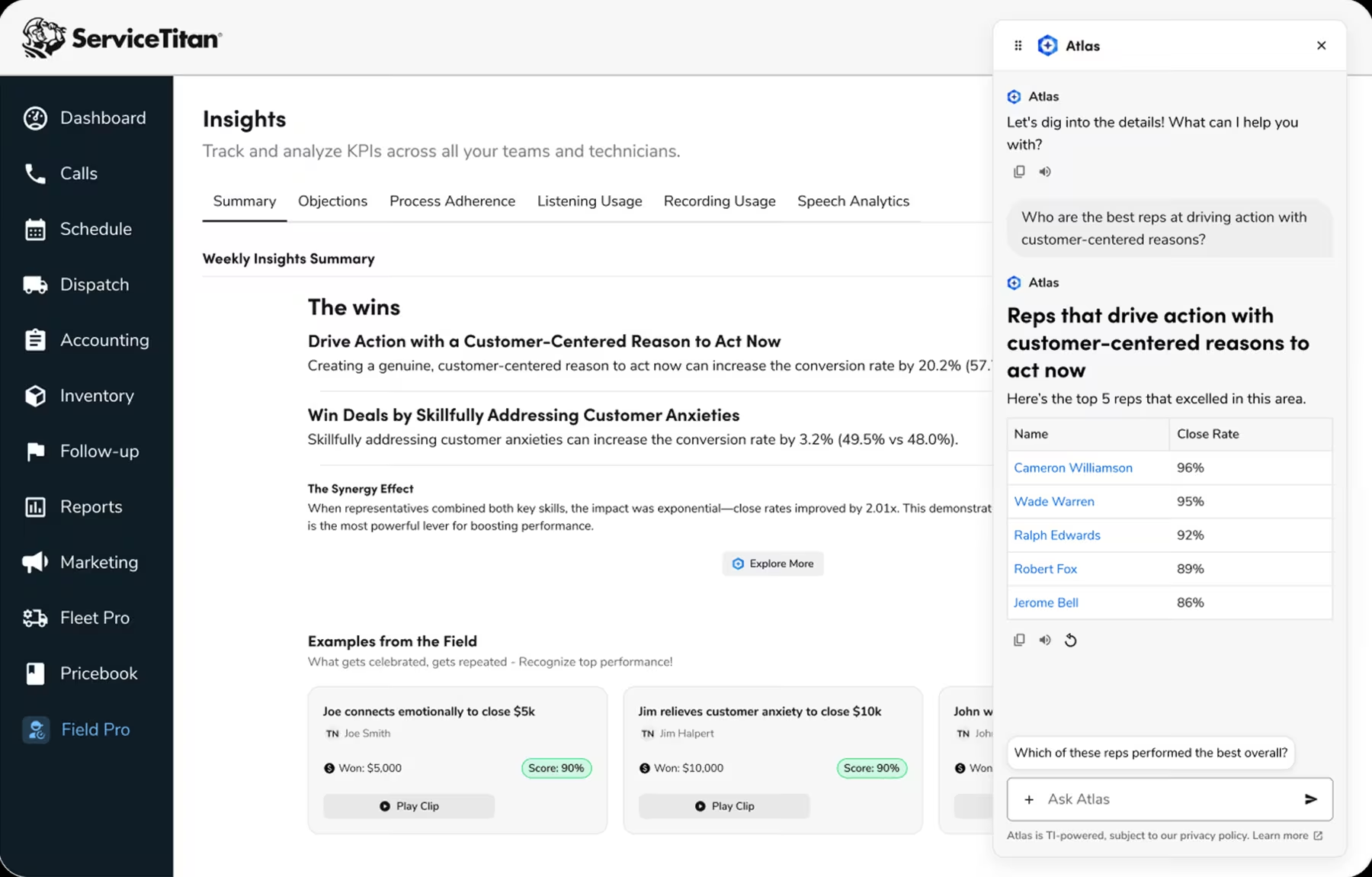This screenshot has width=1372, height=877.
Task: Click the Inventory box icon
Action: (x=35, y=396)
